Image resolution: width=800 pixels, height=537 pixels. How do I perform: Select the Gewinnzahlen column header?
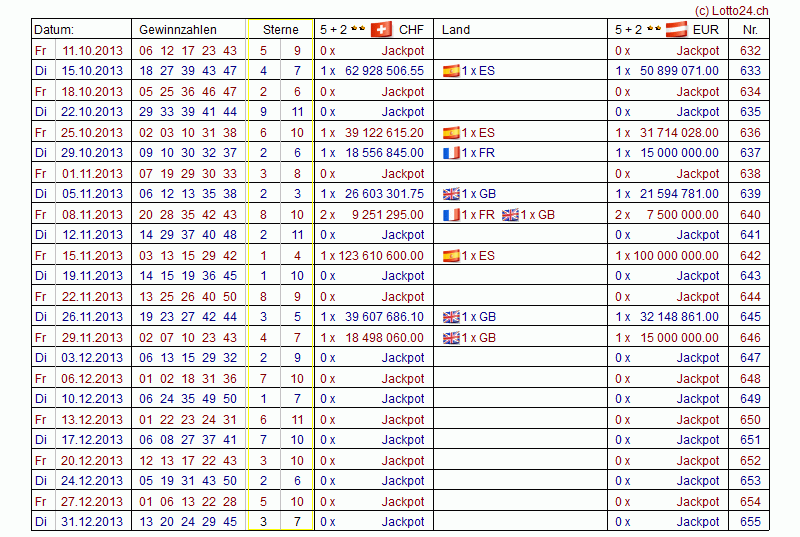click(177, 30)
